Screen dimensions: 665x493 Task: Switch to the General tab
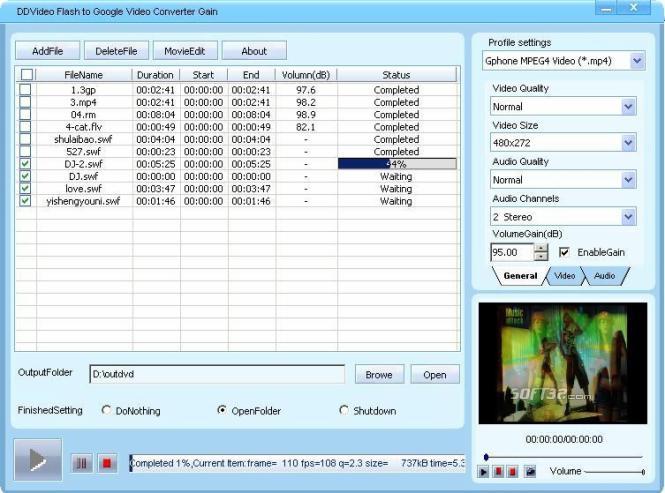(x=520, y=276)
